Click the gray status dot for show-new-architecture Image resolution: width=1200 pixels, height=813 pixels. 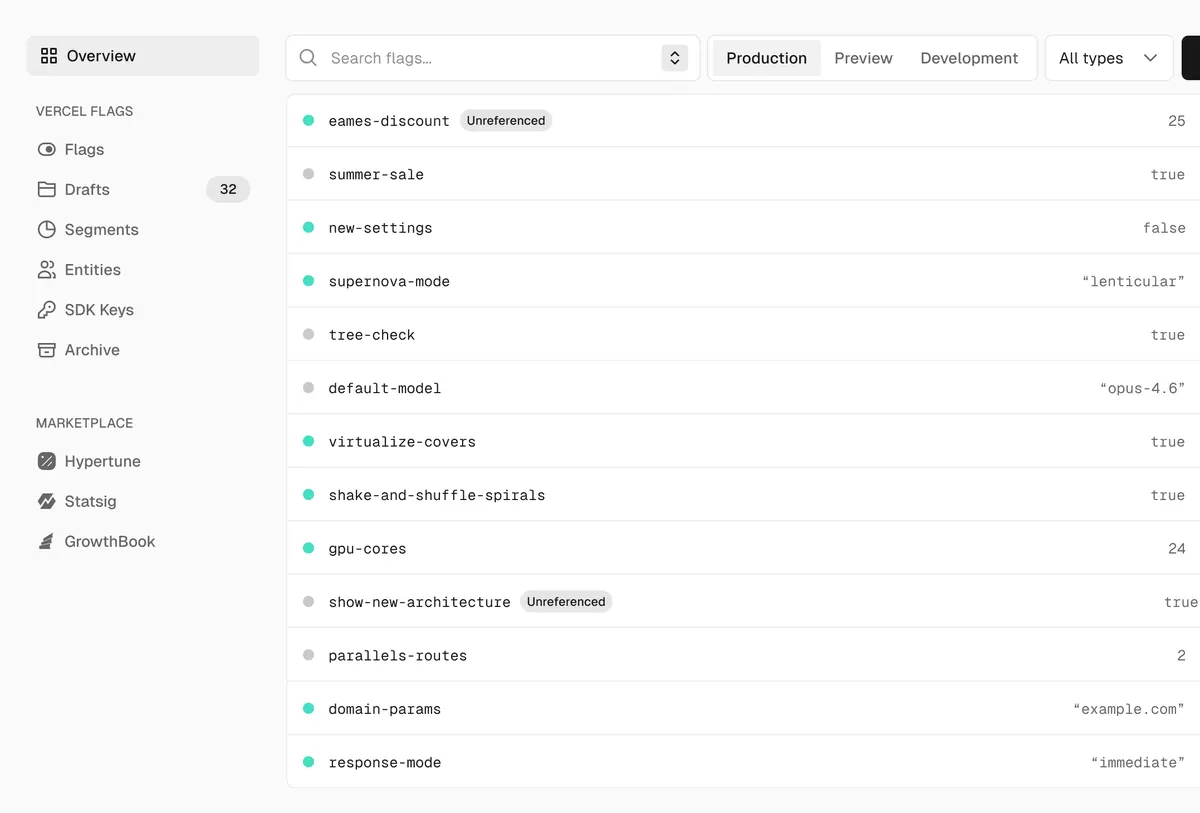[308, 602]
